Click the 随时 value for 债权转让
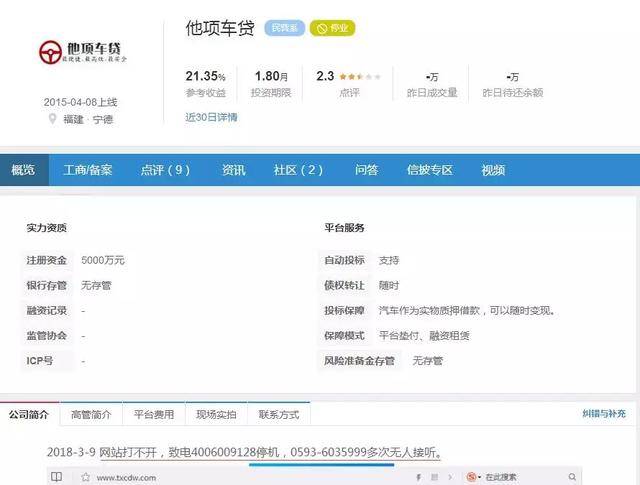The width and height of the screenshot is (640, 485). [x=389, y=285]
